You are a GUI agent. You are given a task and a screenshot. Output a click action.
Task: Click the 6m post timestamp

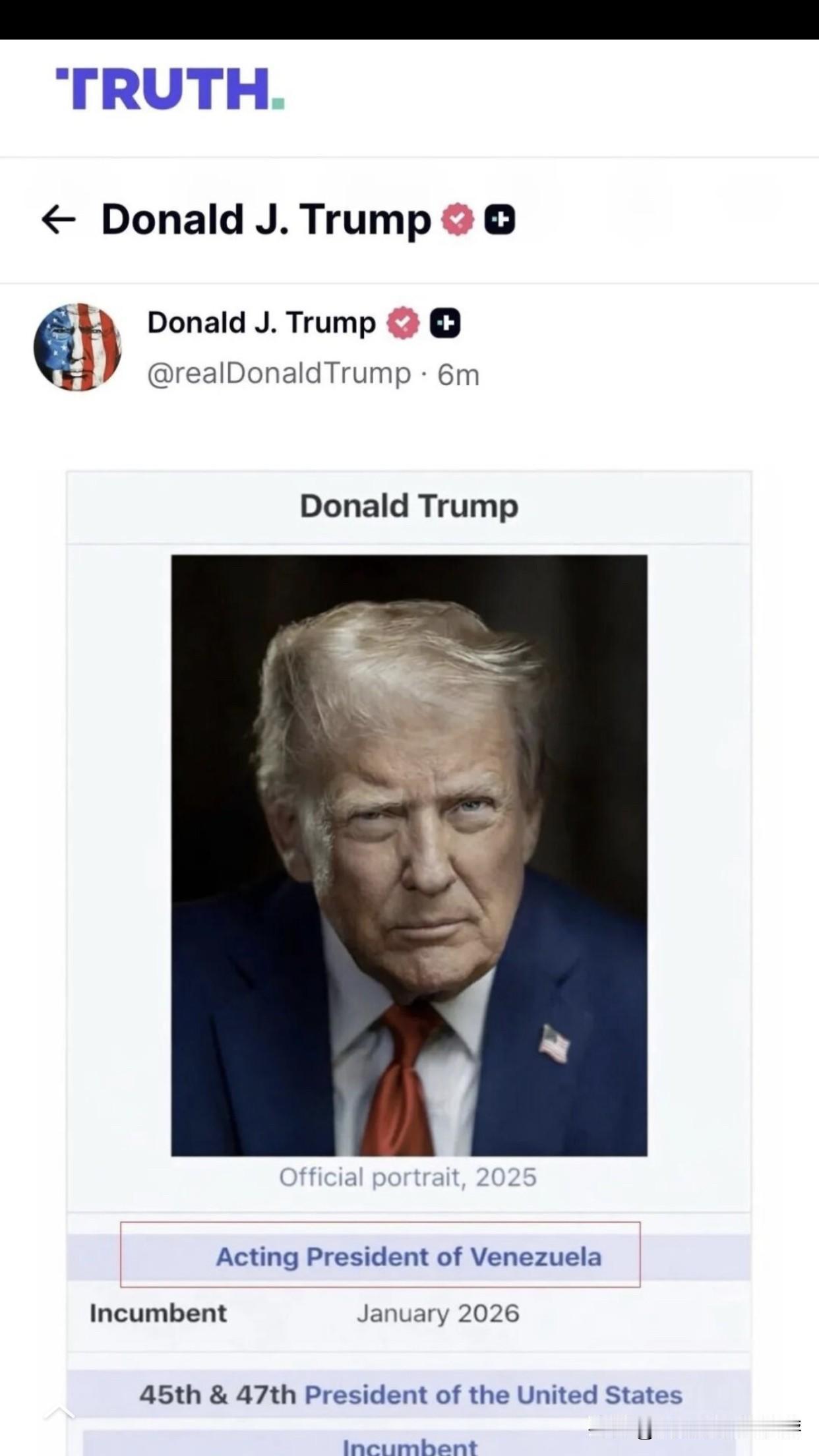(459, 375)
